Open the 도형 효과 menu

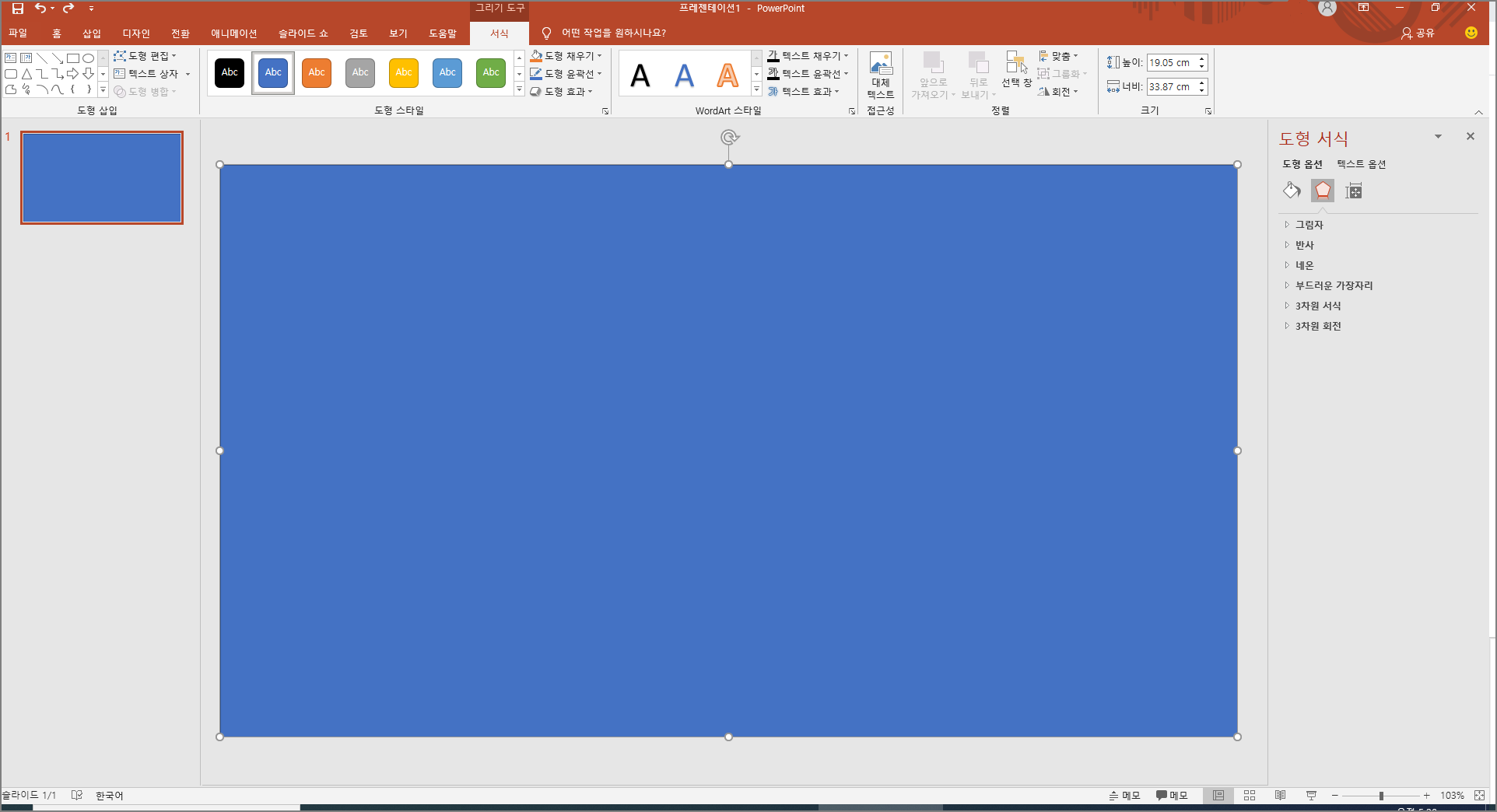[x=561, y=92]
